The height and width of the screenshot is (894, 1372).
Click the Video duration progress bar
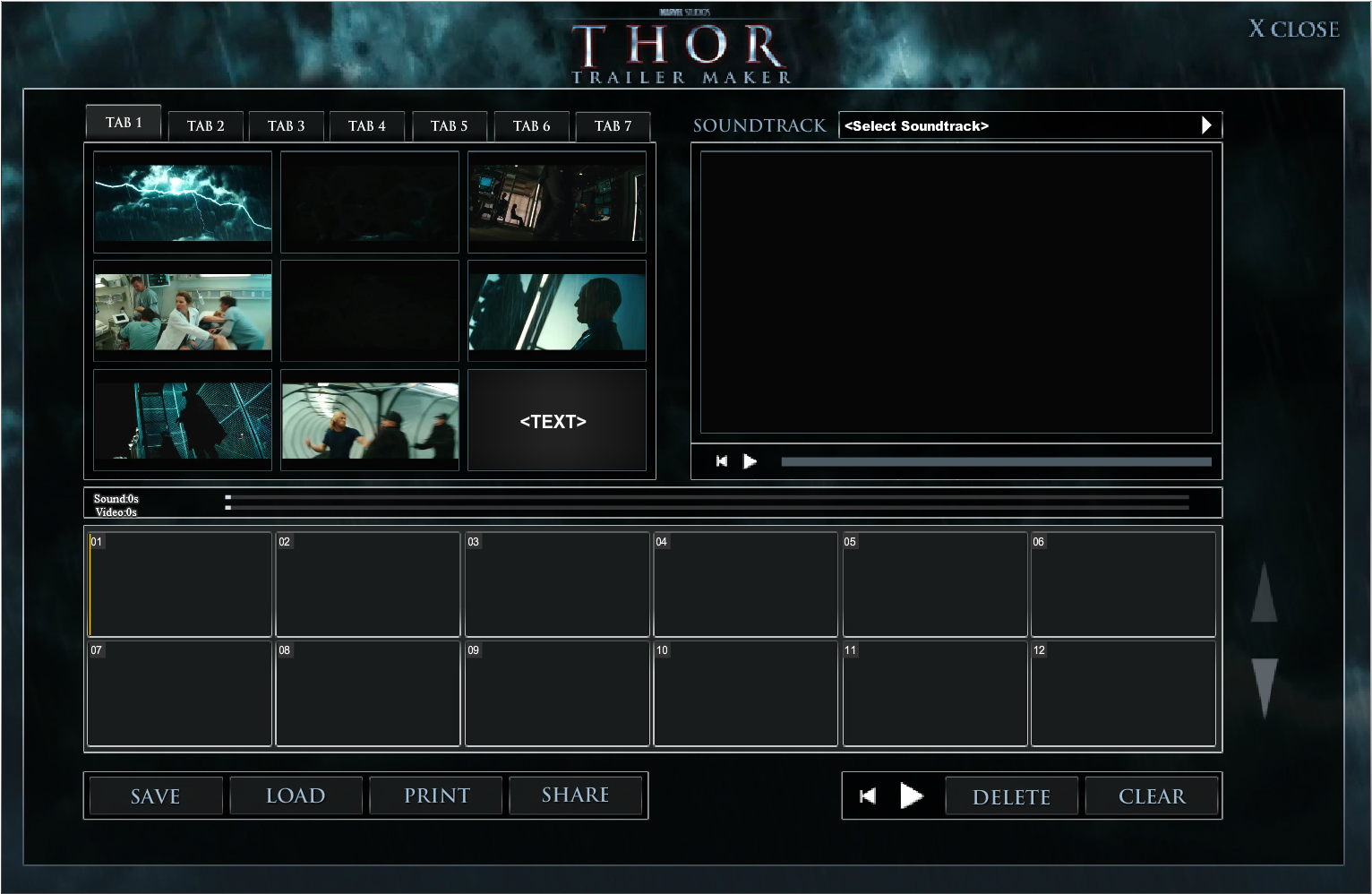(x=707, y=508)
